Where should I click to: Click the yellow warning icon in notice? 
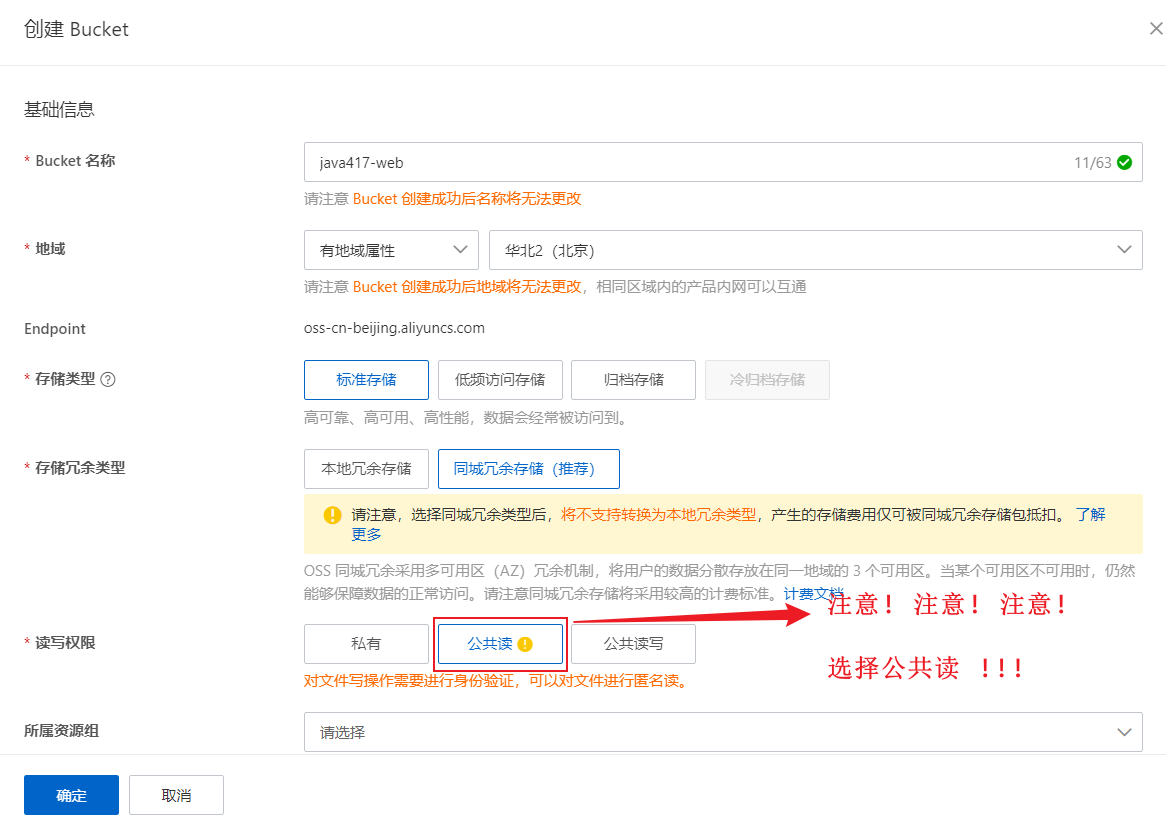point(332,514)
